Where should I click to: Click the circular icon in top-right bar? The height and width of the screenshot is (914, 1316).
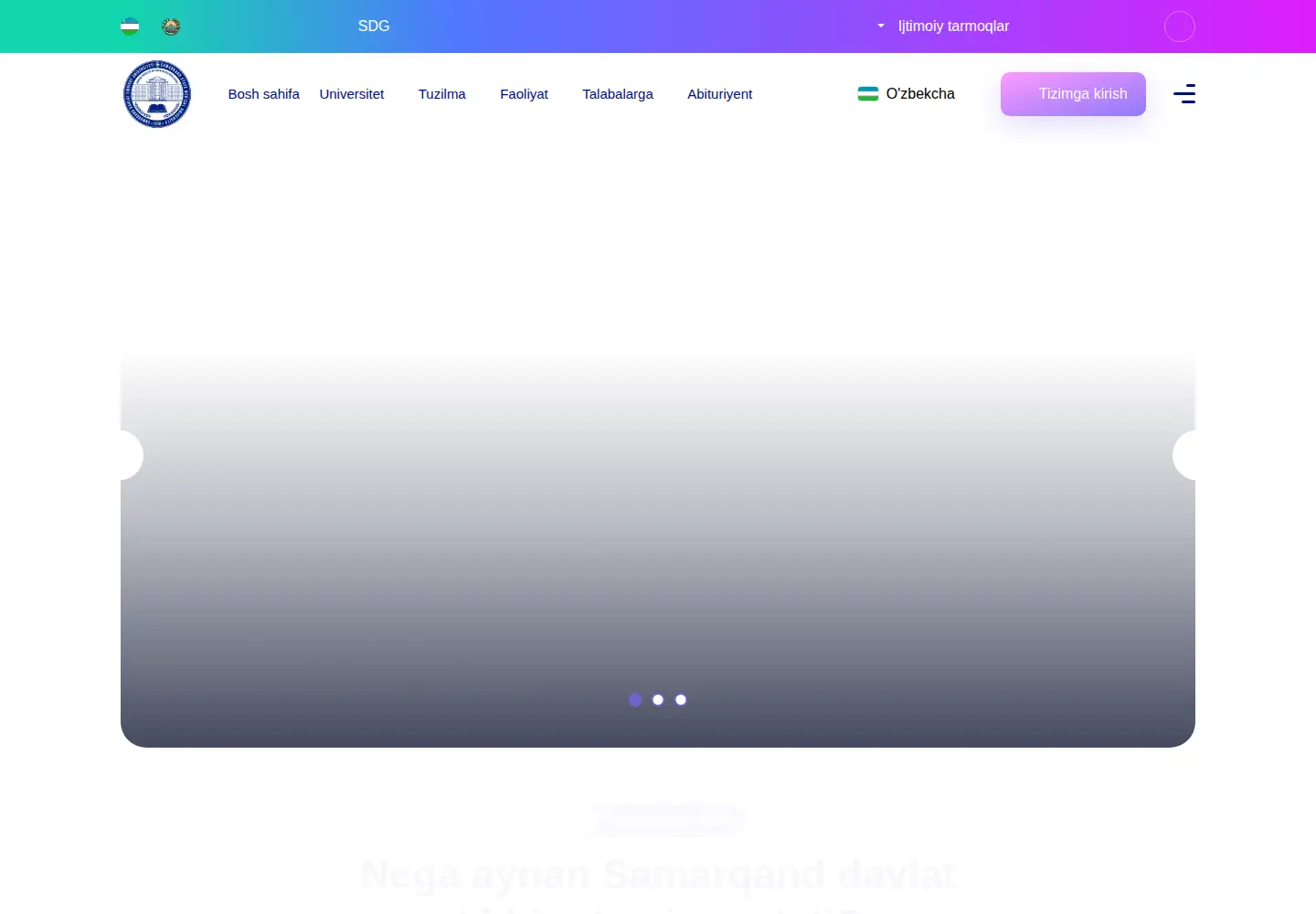[1180, 27]
